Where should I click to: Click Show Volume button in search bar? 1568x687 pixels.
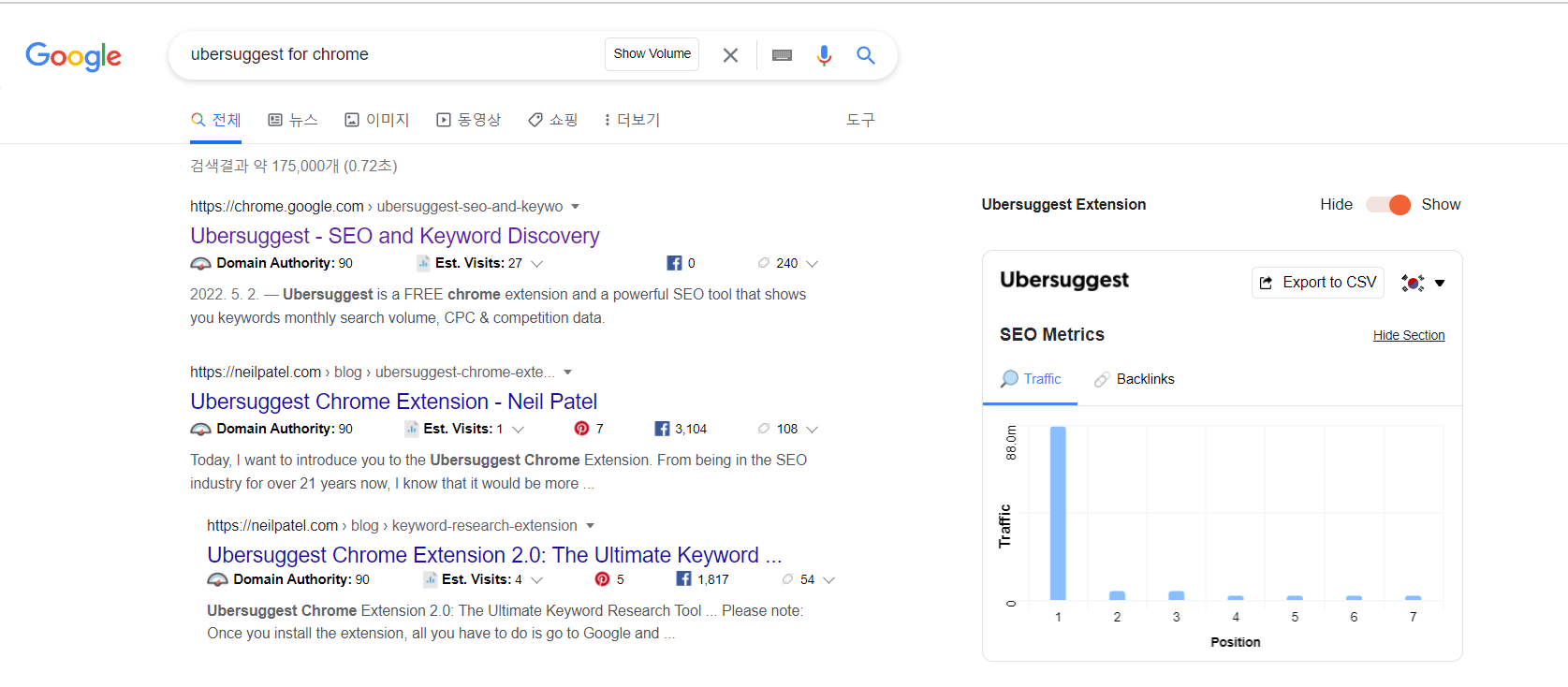(652, 54)
